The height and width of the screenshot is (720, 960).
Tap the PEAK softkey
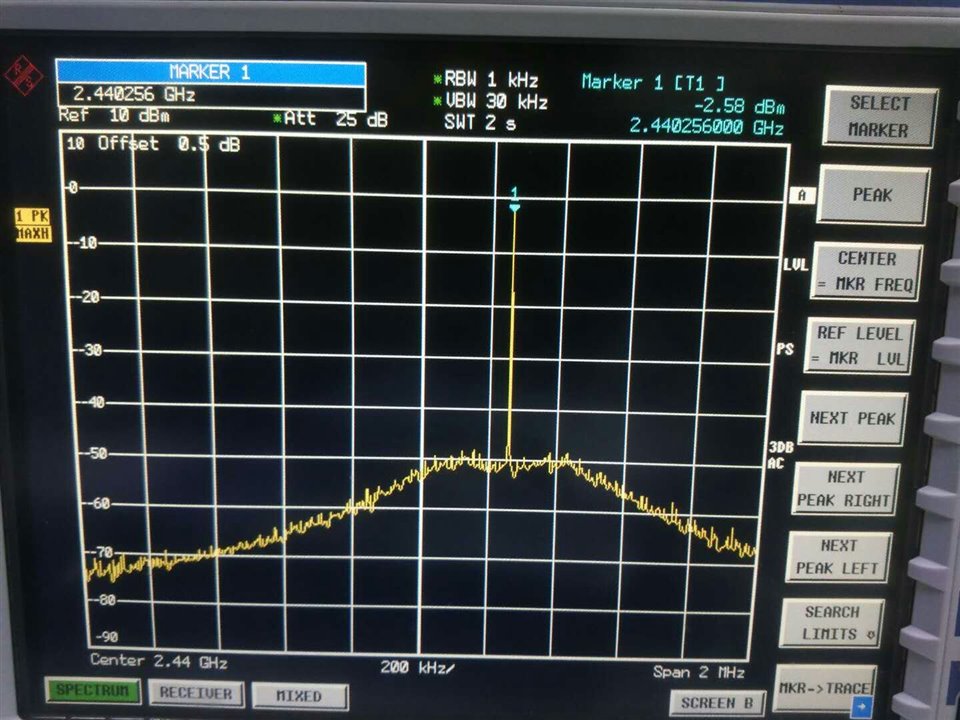[x=873, y=195]
